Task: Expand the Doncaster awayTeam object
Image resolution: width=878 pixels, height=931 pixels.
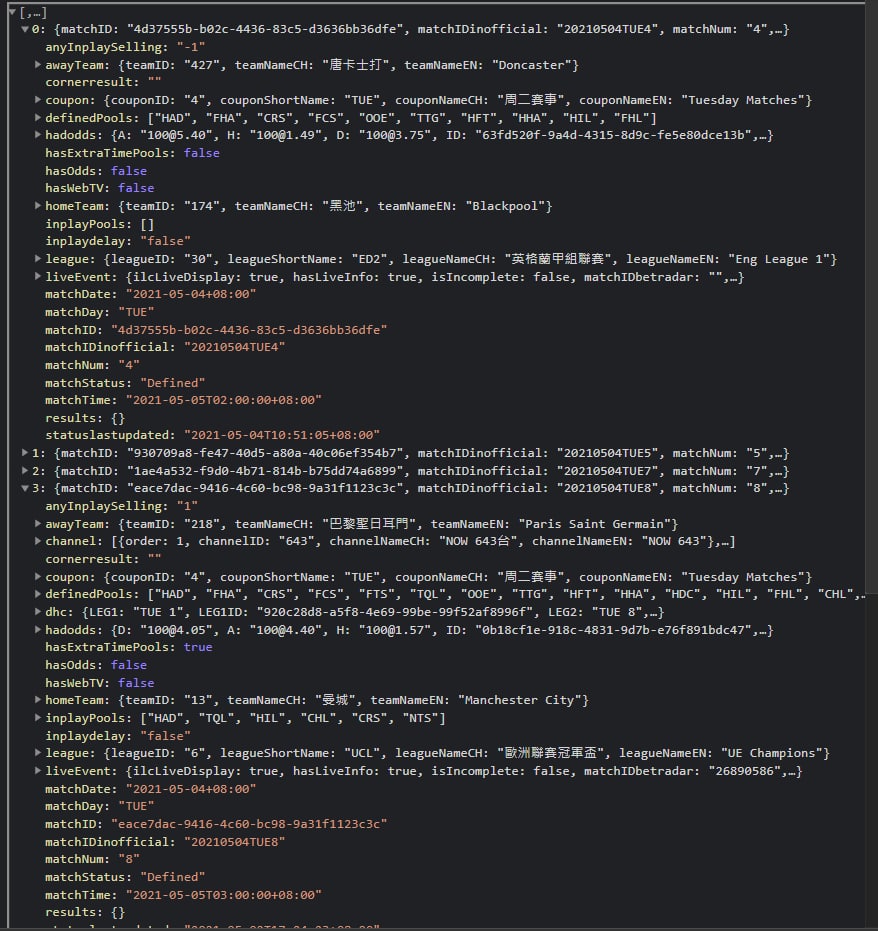Action: click(x=38, y=65)
